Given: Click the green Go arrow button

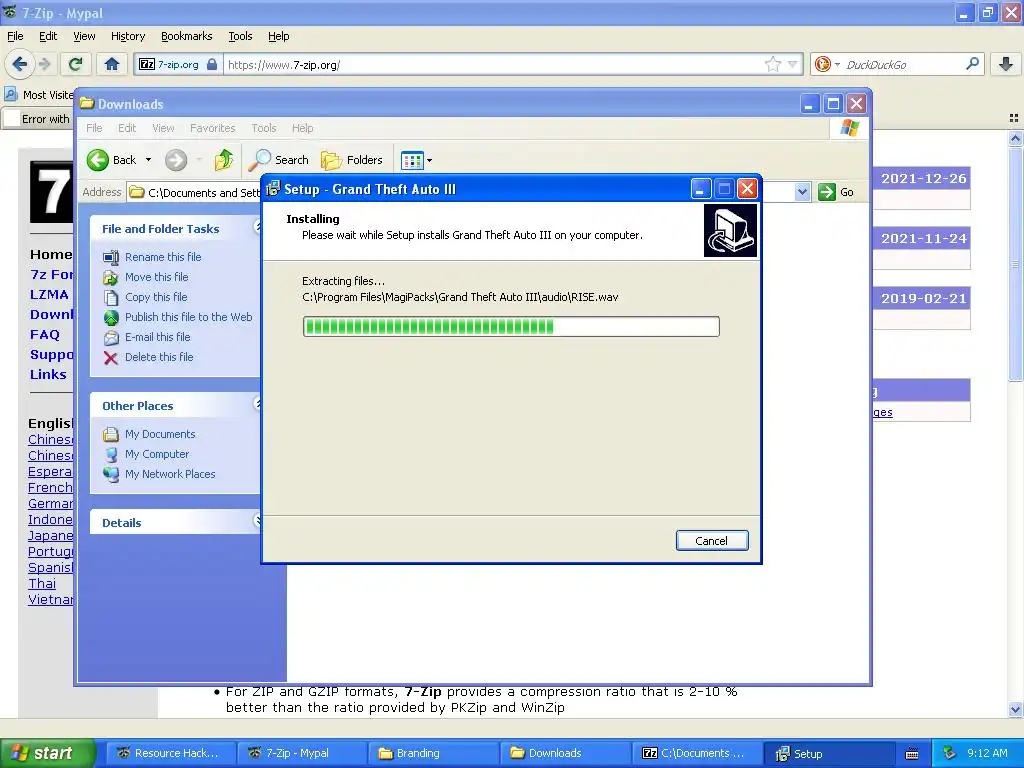Looking at the screenshot, I should (827, 192).
